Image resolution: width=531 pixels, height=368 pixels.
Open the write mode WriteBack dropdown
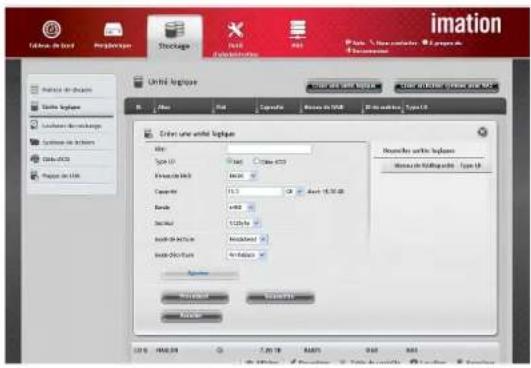click(246, 255)
